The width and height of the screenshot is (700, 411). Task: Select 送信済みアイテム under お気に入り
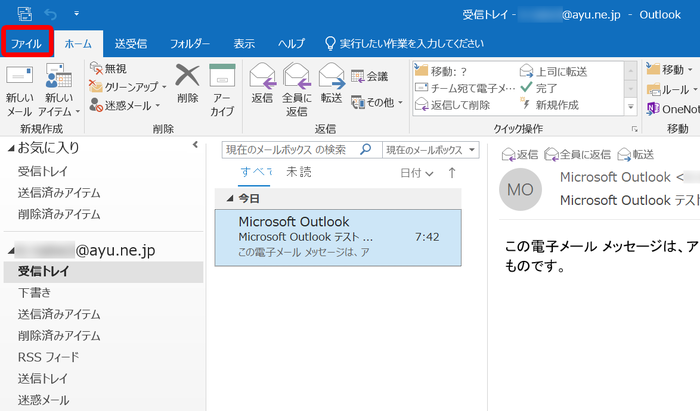(59, 193)
